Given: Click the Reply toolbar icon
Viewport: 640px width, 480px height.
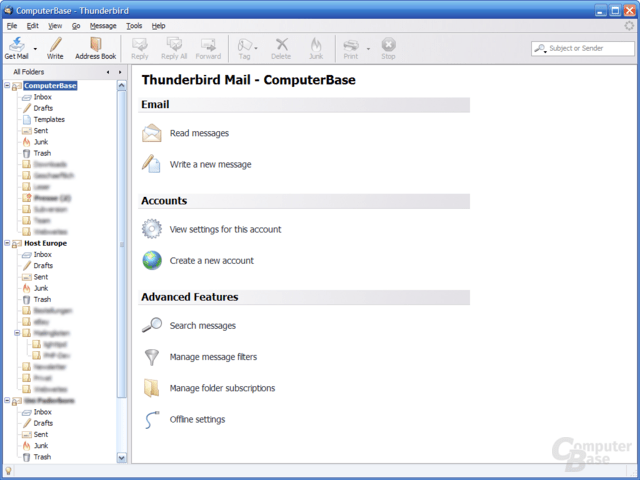Looking at the screenshot, I should click(x=140, y=44).
